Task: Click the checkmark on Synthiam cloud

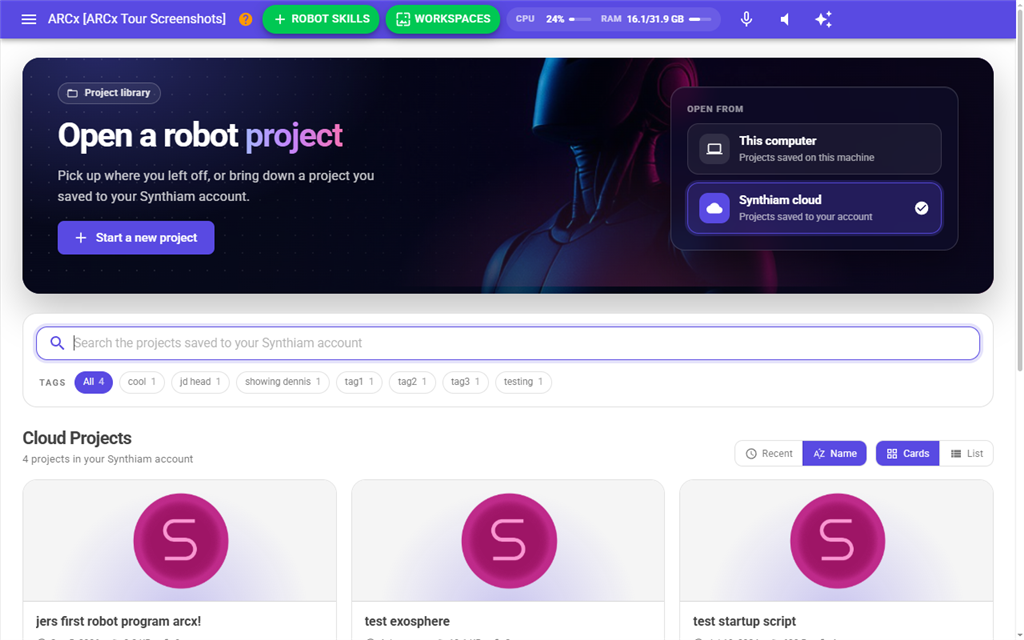Action: point(921,208)
